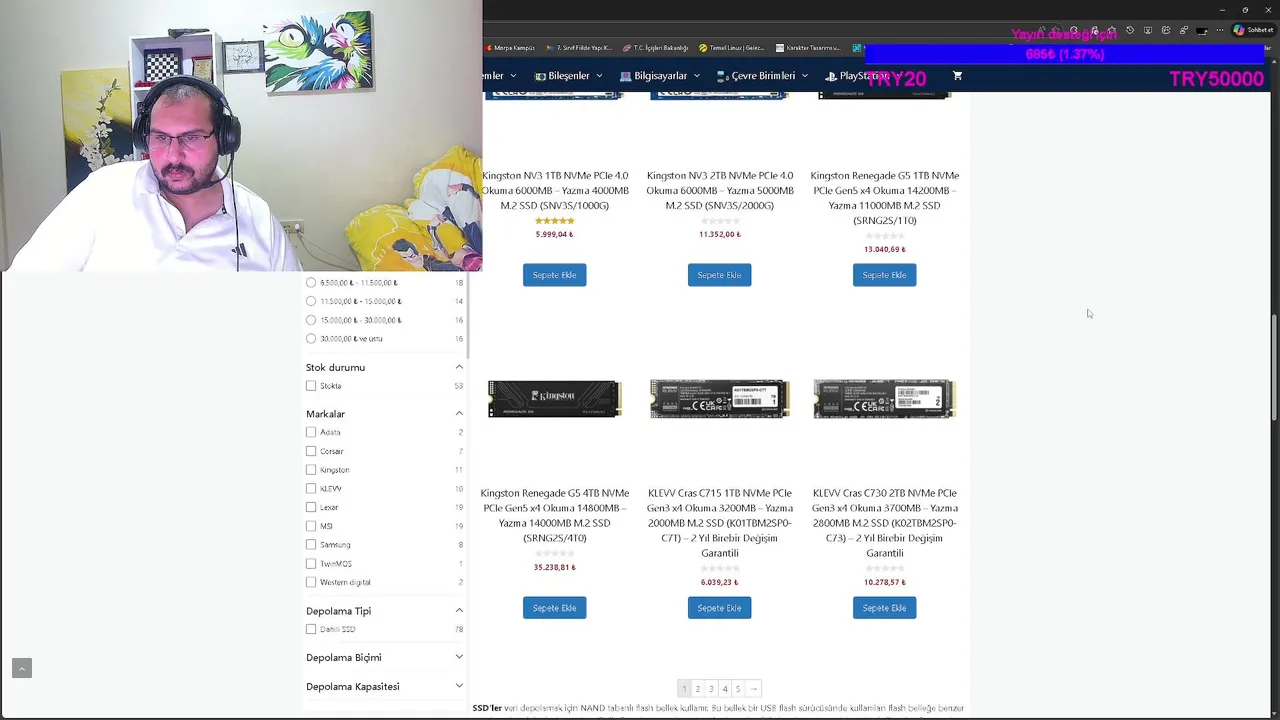This screenshot has width=1280, height=720.
Task: Add KLEVV Cras C730 2TB to cart
Action: point(885,608)
